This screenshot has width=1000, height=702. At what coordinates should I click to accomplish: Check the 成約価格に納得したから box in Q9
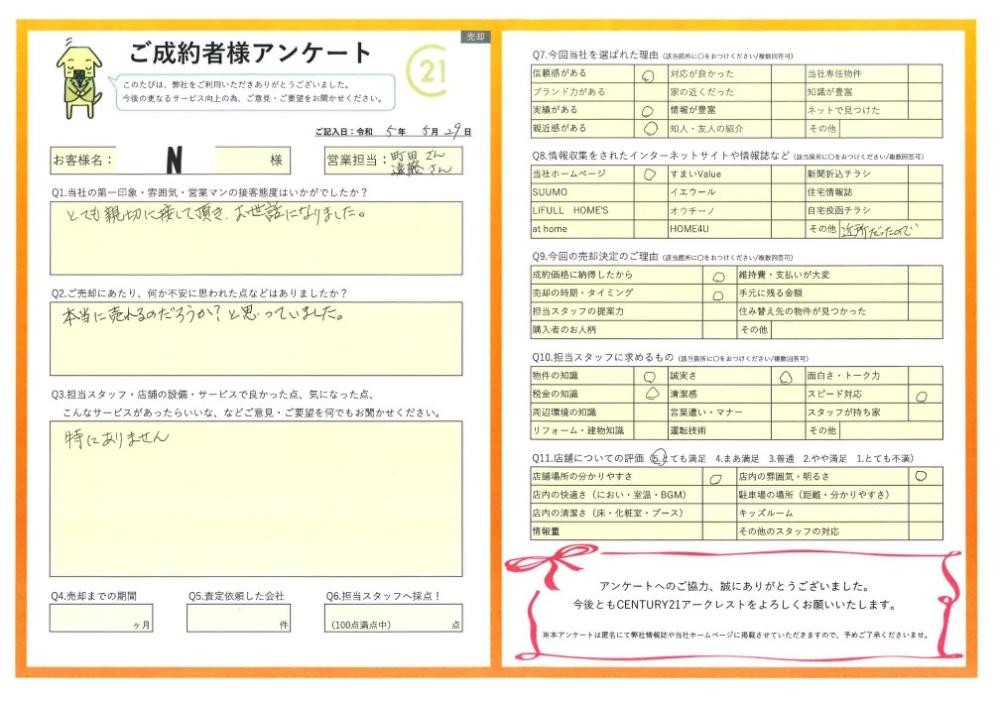click(x=718, y=274)
